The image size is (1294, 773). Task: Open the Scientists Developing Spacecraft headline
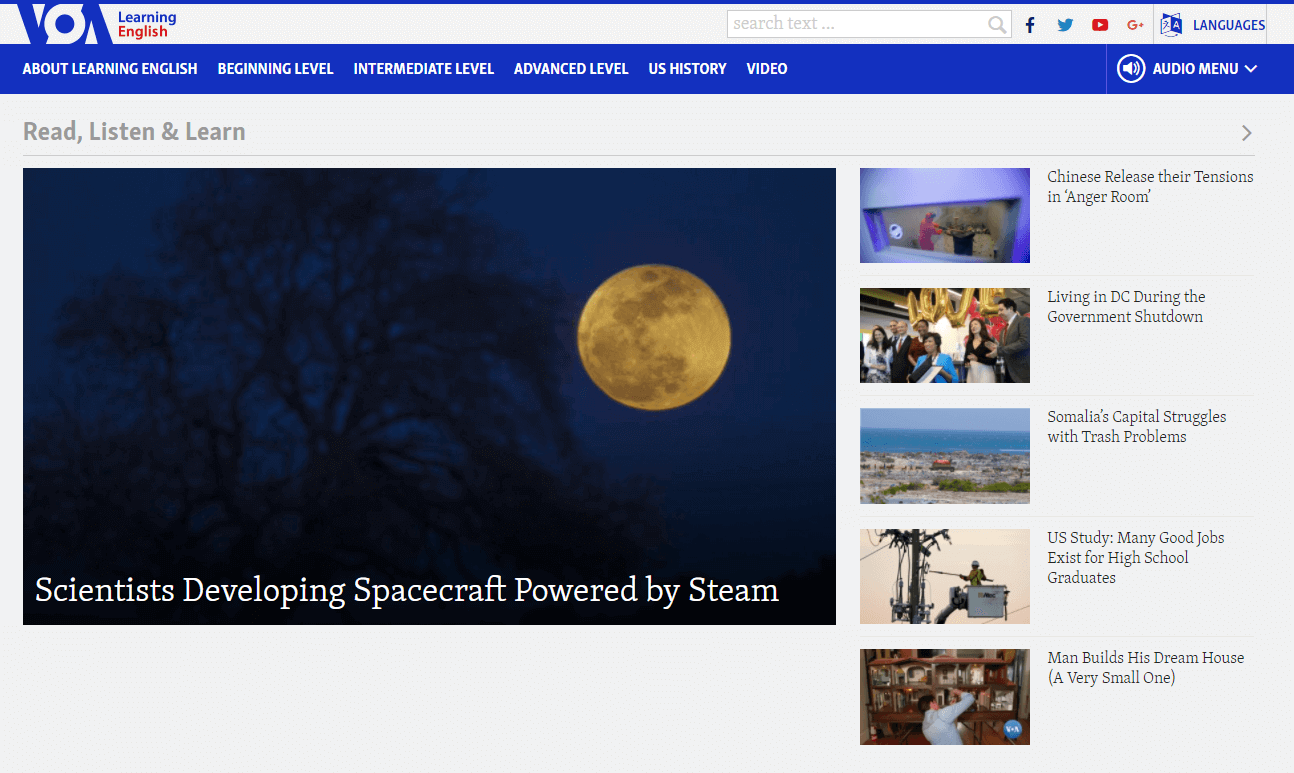(406, 590)
